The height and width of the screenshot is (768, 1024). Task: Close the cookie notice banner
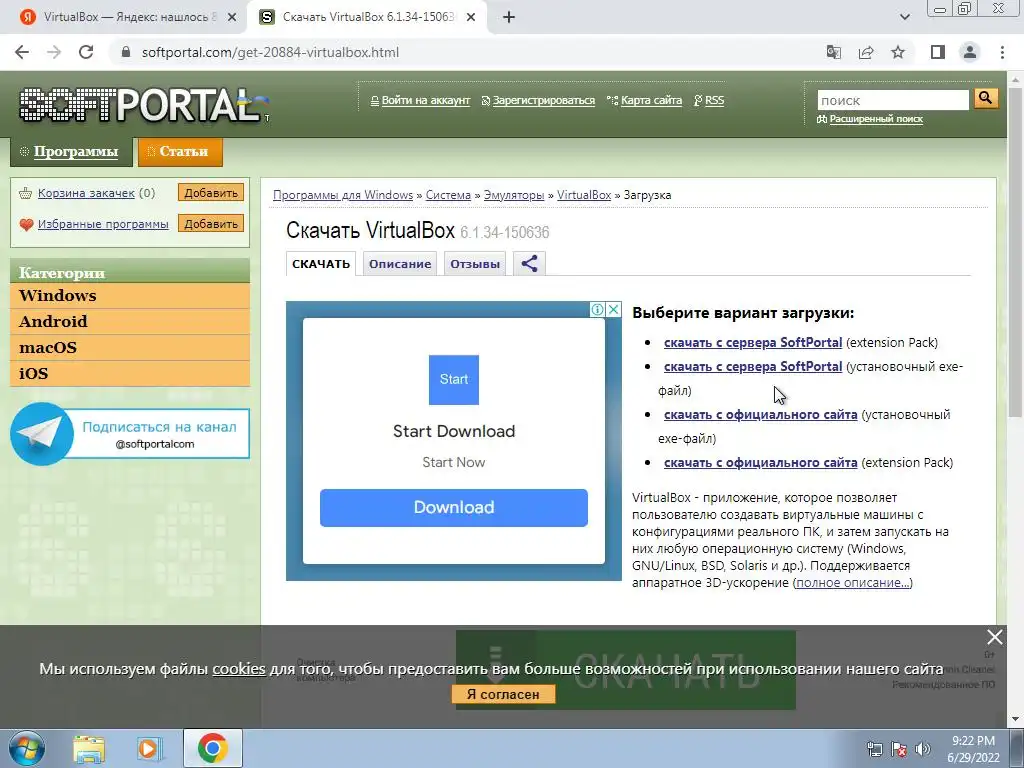(x=995, y=637)
